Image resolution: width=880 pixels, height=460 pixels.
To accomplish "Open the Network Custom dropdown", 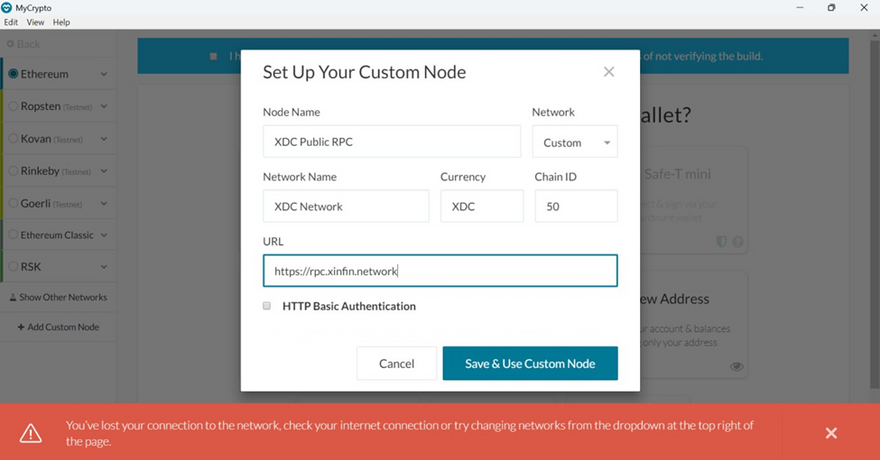I will pos(574,142).
